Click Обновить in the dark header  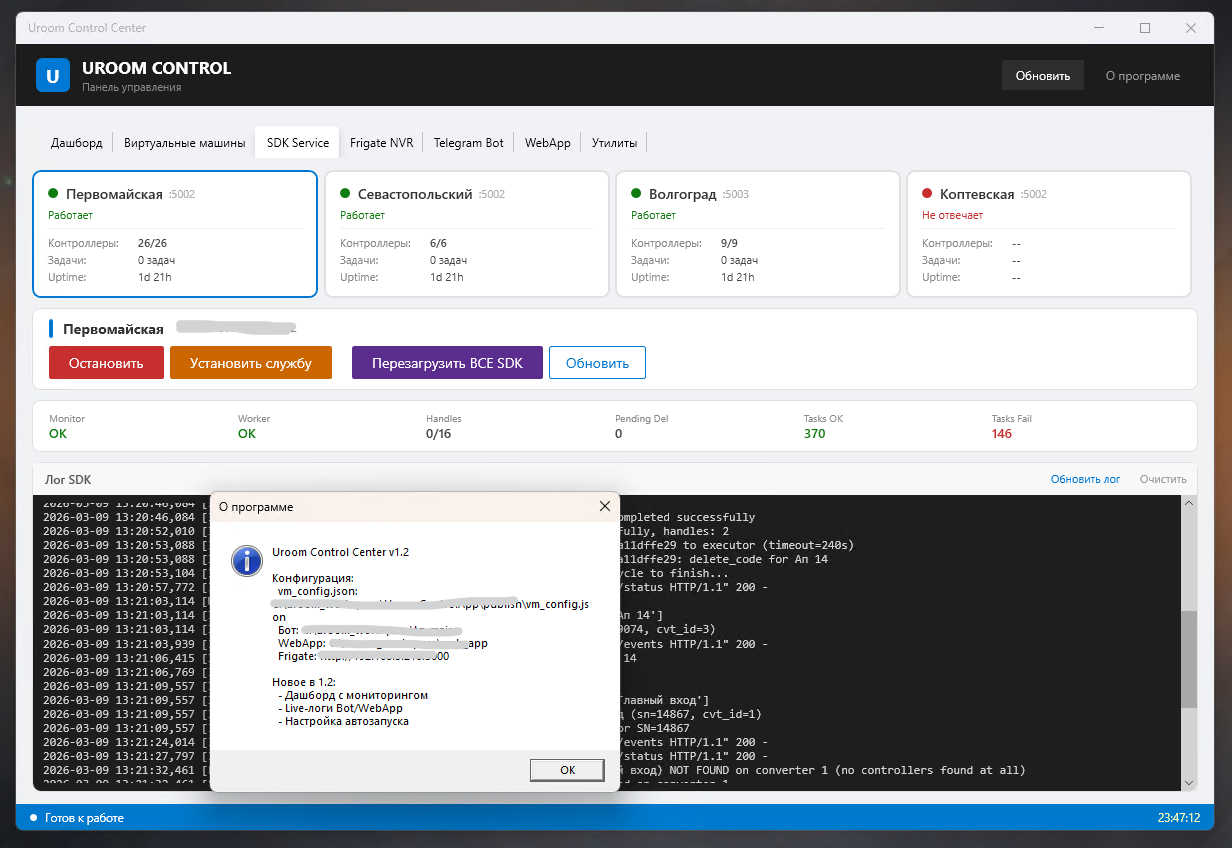click(1043, 76)
